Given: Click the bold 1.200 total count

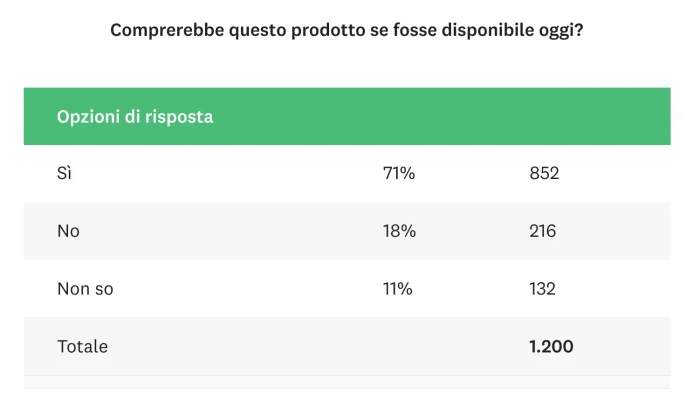Looking at the screenshot, I should pyautogui.click(x=552, y=347).
